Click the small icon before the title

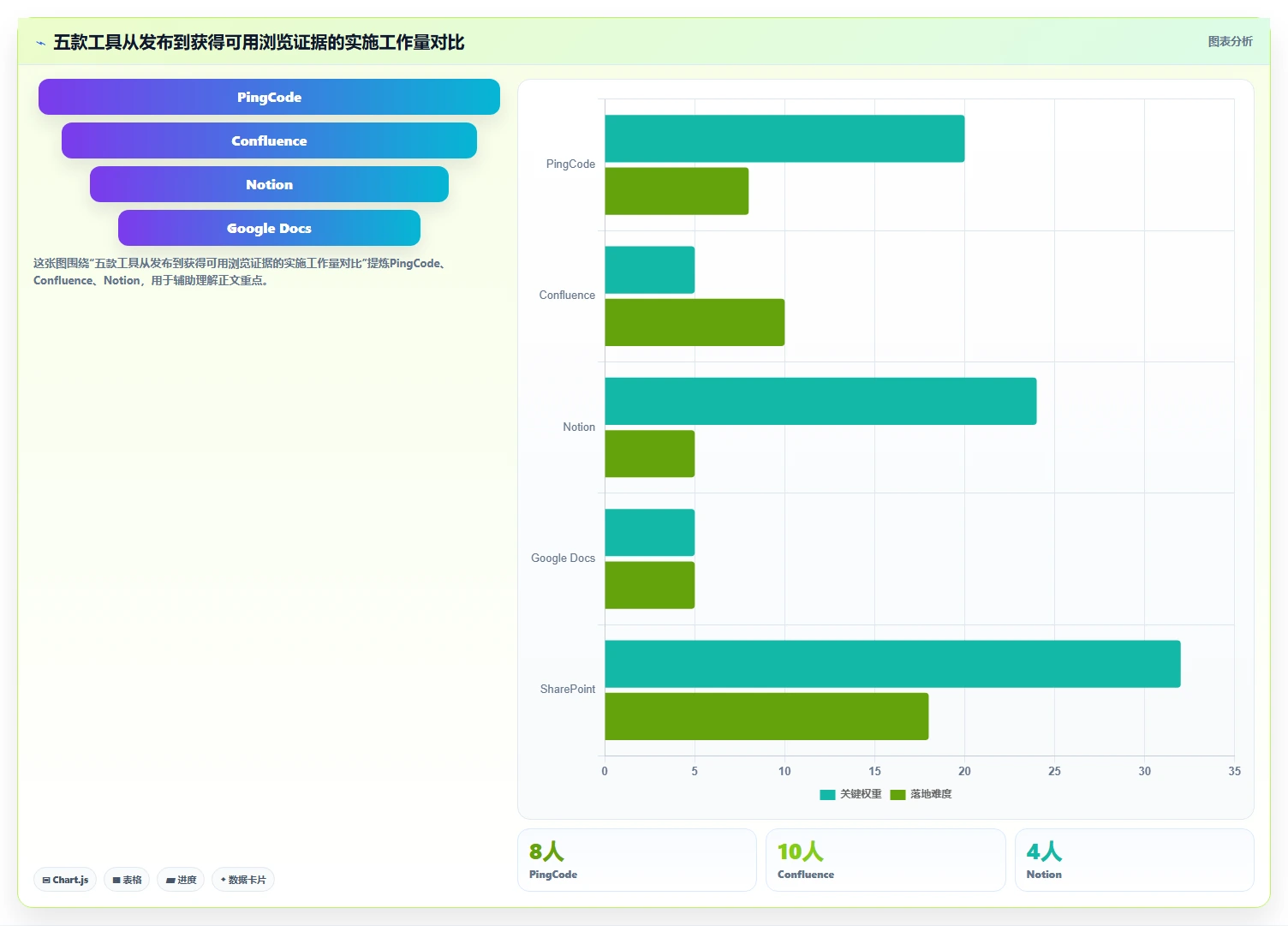click(x=40, y=43)
